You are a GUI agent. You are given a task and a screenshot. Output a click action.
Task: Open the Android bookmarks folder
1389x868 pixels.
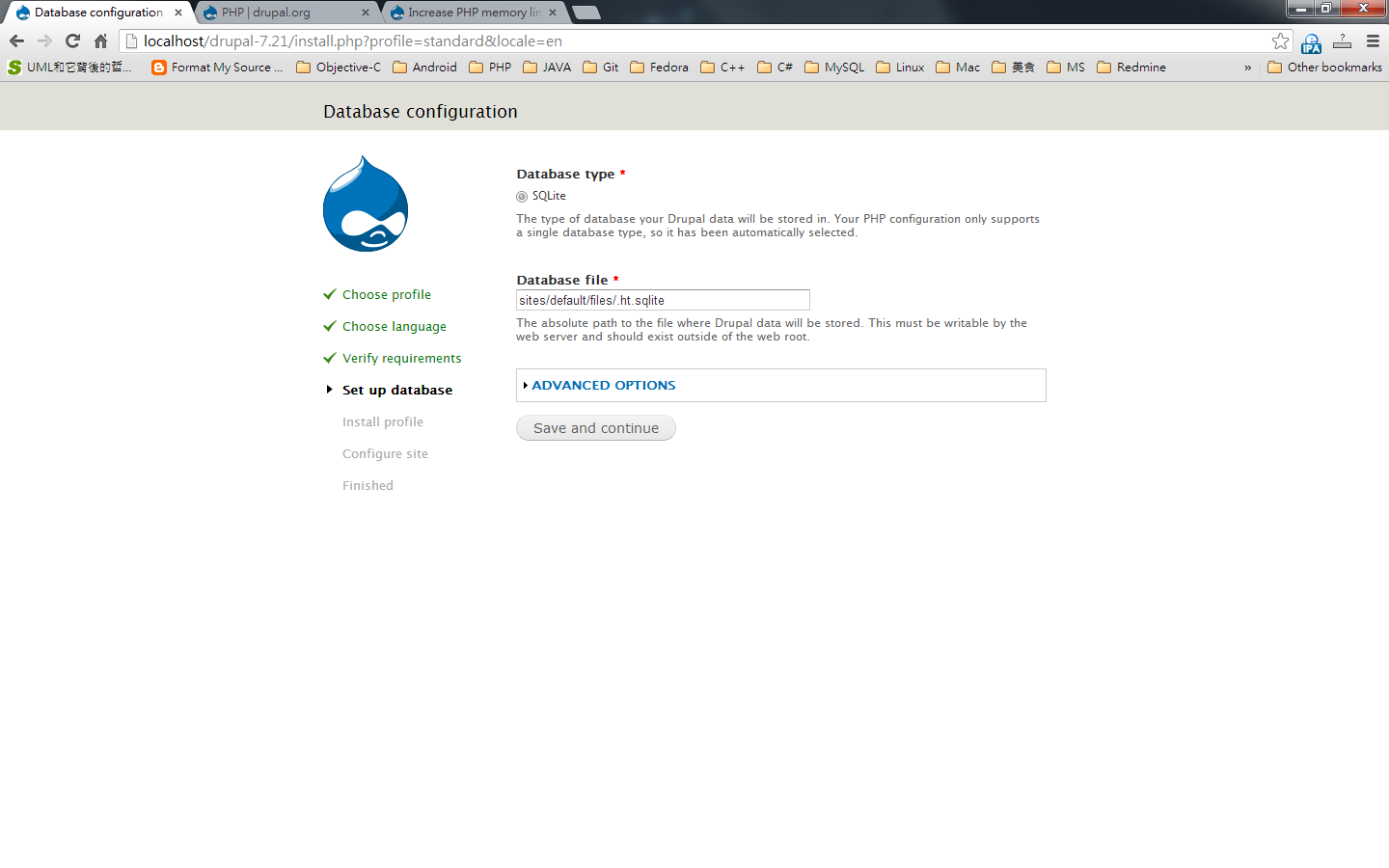(424, 67)
